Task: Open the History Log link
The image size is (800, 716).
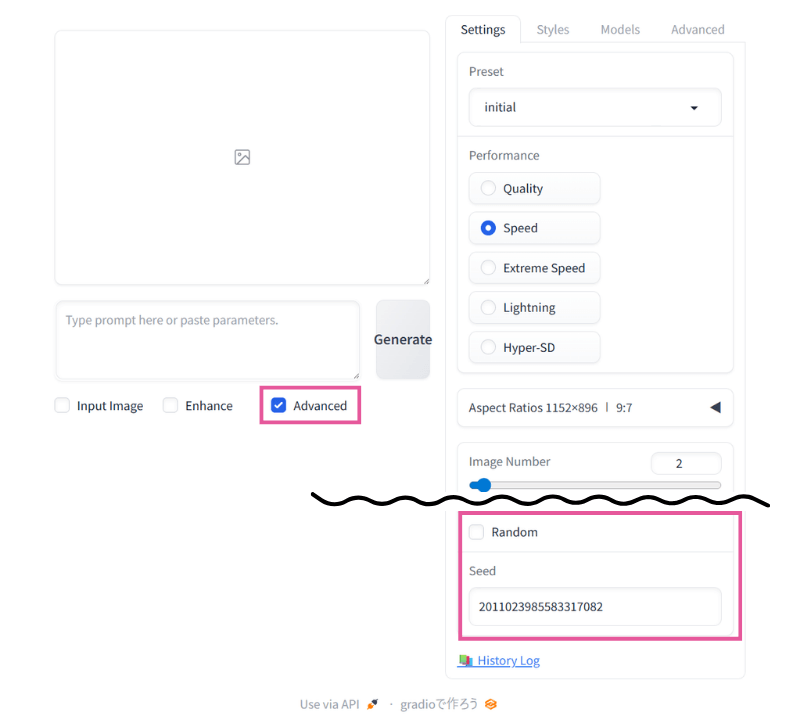Action: pyautogui.click(x=508, y=660)
